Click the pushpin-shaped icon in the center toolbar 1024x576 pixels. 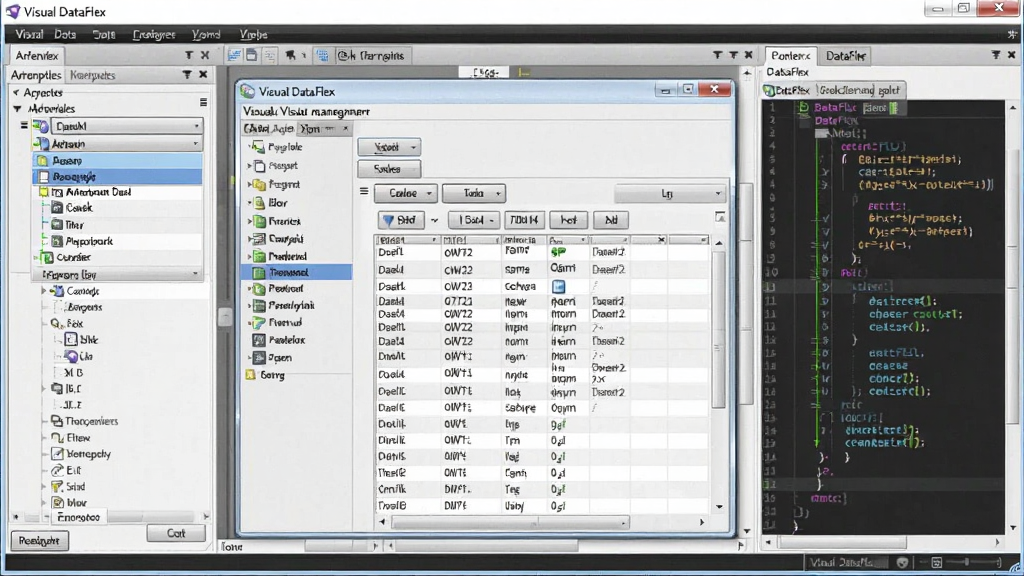point(290,56)
